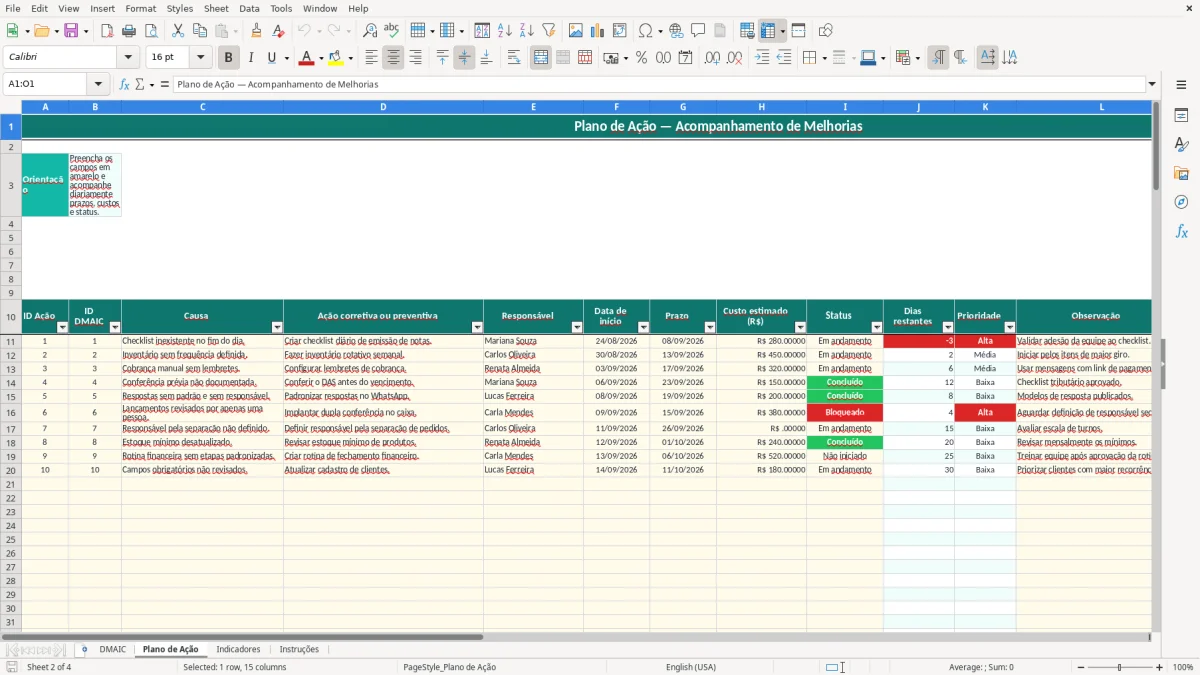The height and width of the screenshot is (675, 1200).
Task: Click the Sort Ascending icon
Action: point(504,31)
